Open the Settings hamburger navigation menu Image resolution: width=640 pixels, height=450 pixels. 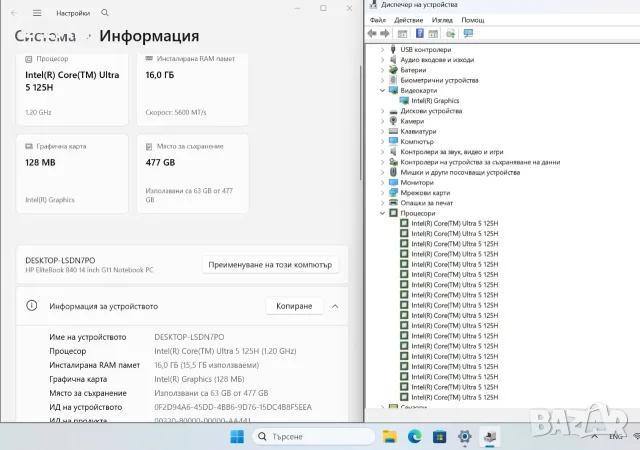(37, 13)
